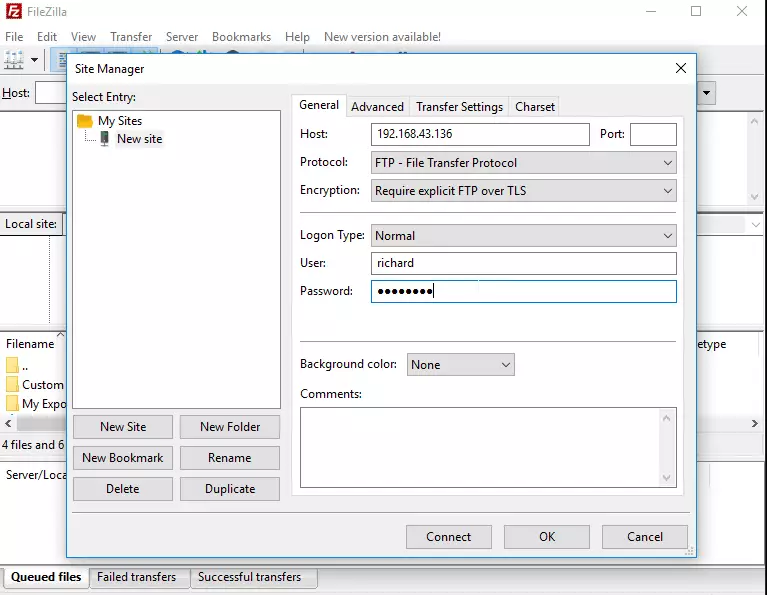The height and width of the screenshot is (595, 767).
Task: Click the Cancel button
Action: coord(645,537)
